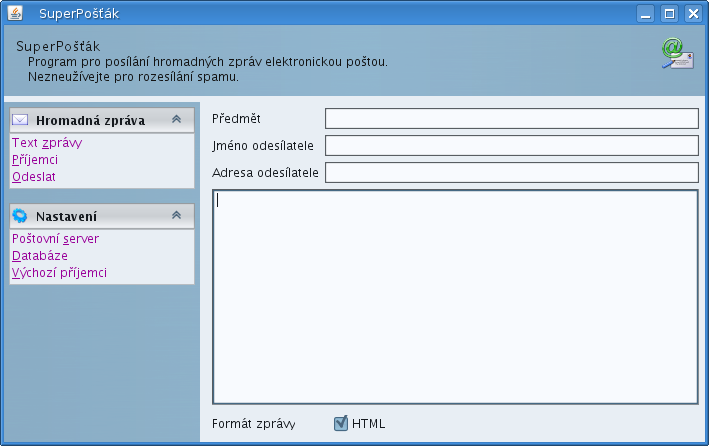
Task: Click the Adresa odesílatele label
Action: tap(265, 172)
